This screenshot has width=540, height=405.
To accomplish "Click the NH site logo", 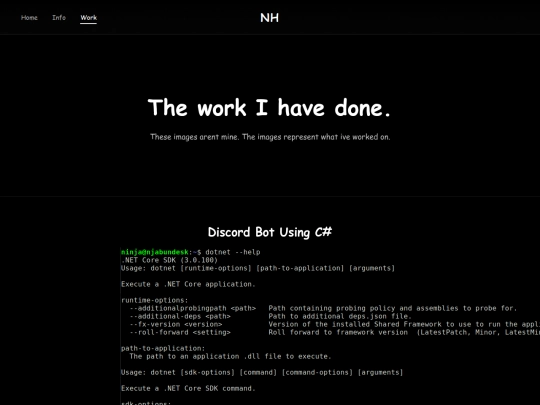I will coord(269,18).
